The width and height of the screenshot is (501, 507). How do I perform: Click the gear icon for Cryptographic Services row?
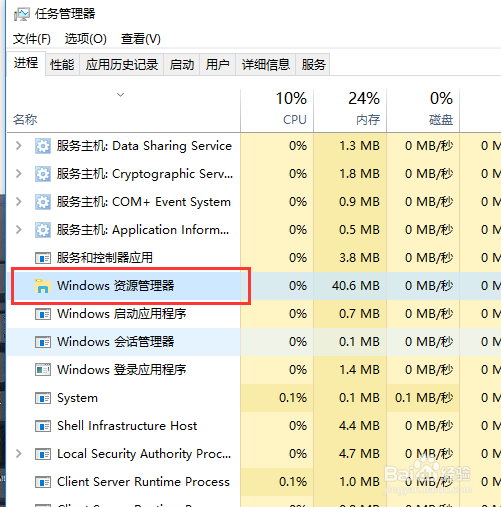[x=43, y=174]
